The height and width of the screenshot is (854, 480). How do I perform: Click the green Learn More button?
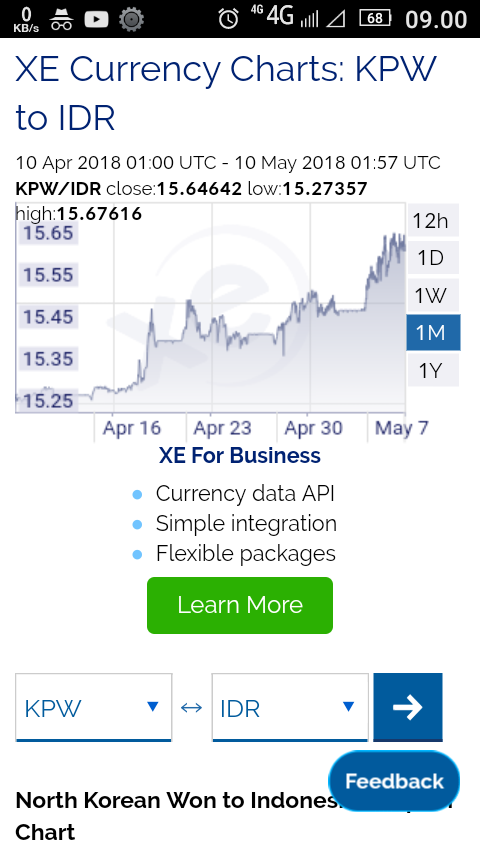(240, 605)
